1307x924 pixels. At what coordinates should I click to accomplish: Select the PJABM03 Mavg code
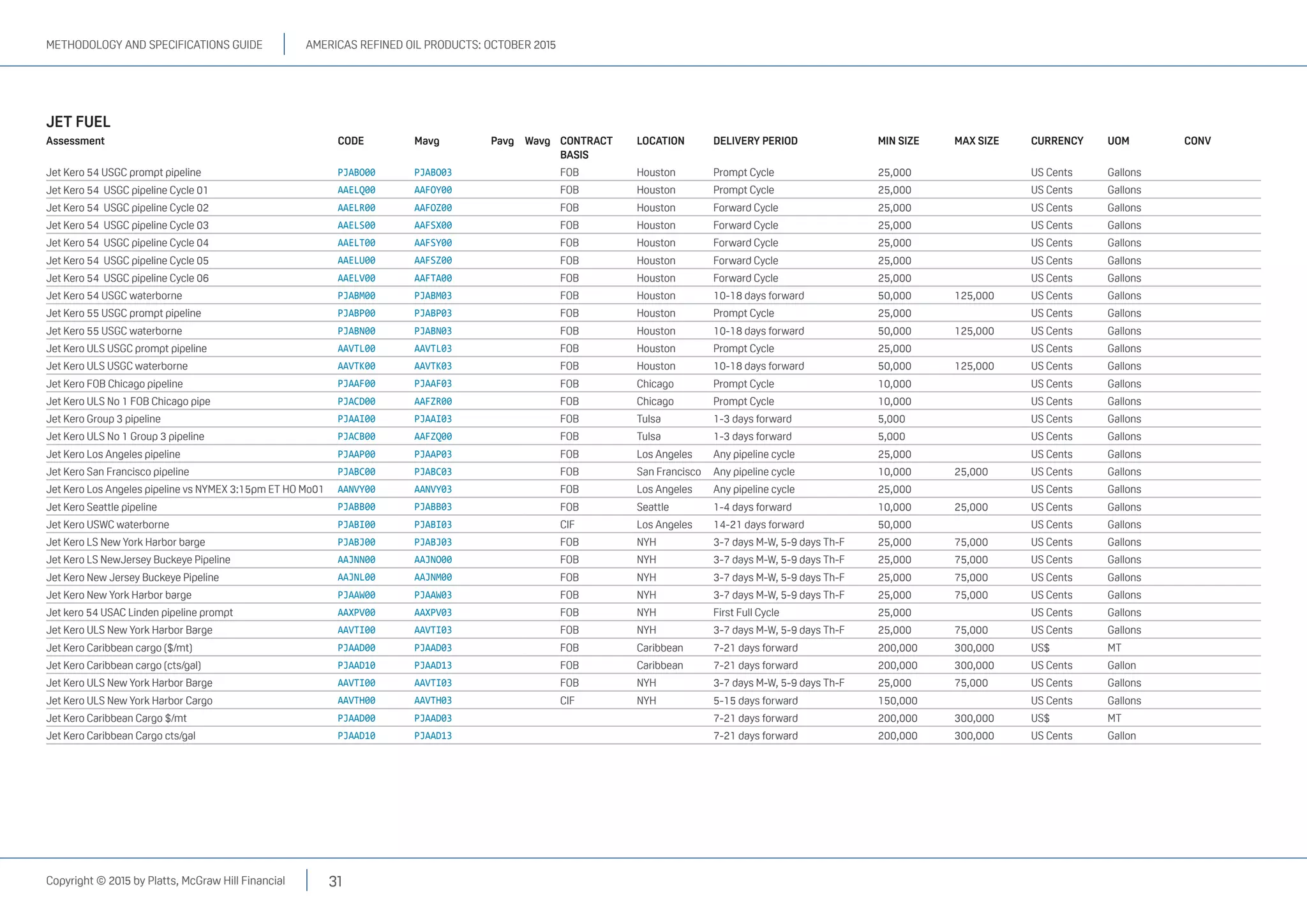pyautogui.click(x=433, y=296)
